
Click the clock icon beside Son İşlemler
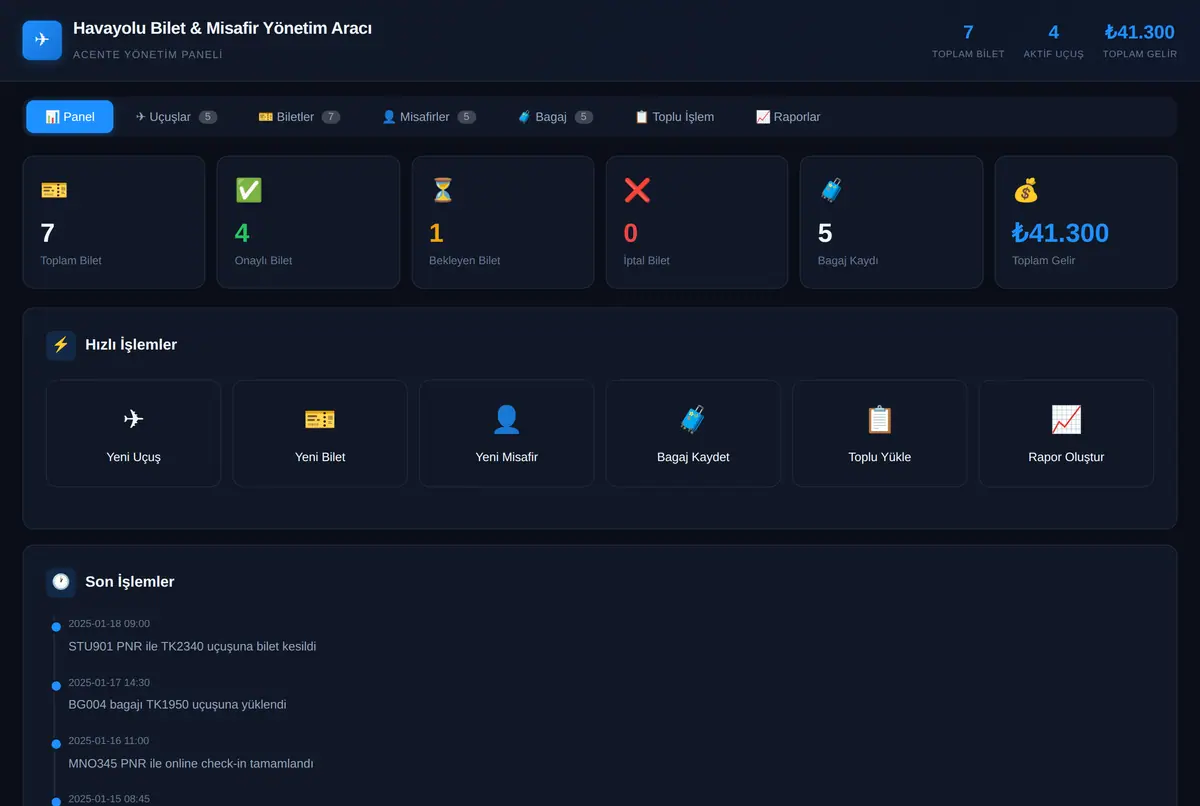pyautogui.click(x=61, y=582)
